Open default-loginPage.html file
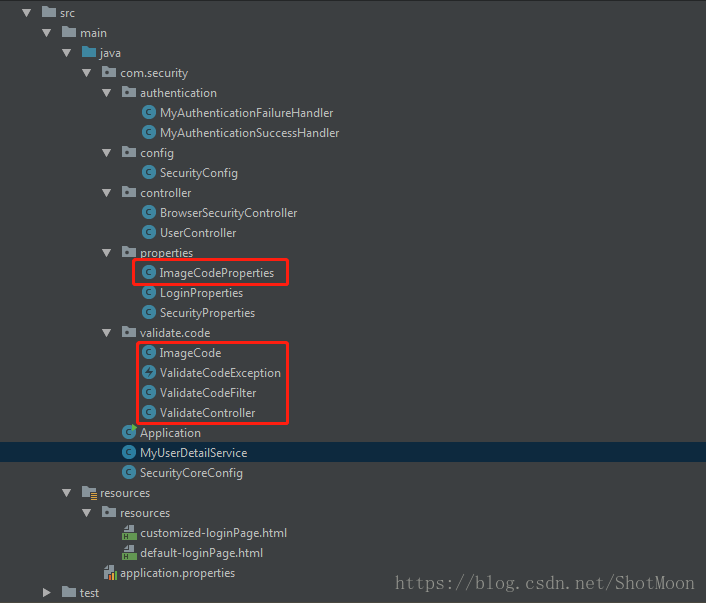Screen dimensions: 706x603 tap(201, 553)
